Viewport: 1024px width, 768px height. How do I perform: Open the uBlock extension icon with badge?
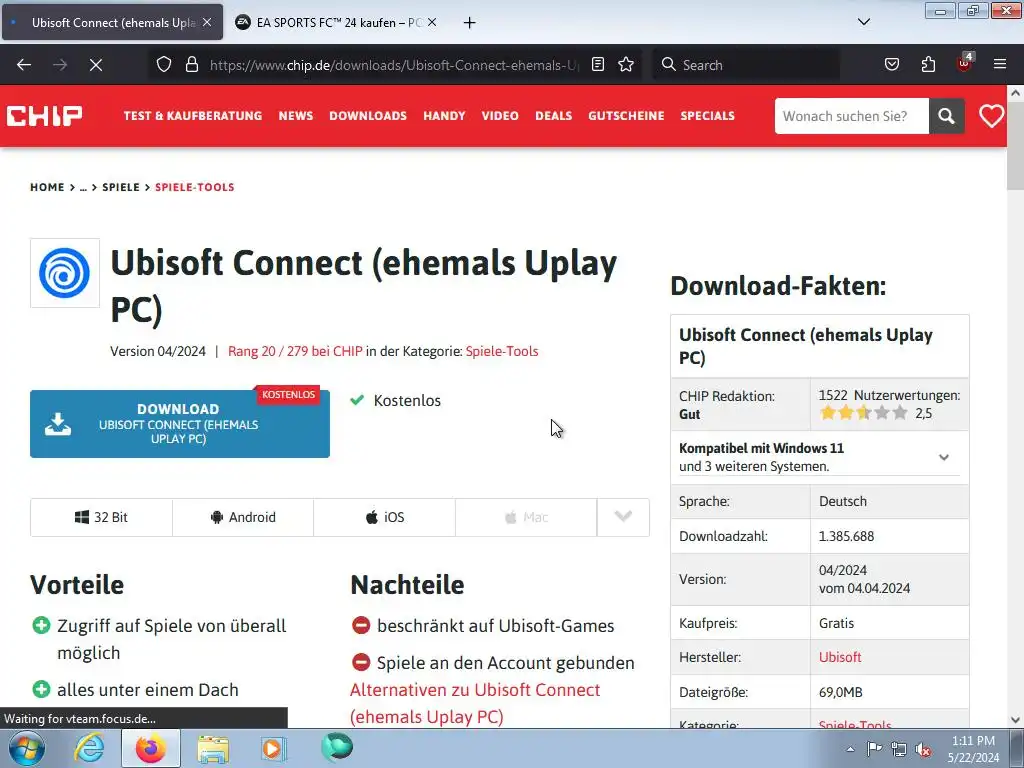point(964,63)
